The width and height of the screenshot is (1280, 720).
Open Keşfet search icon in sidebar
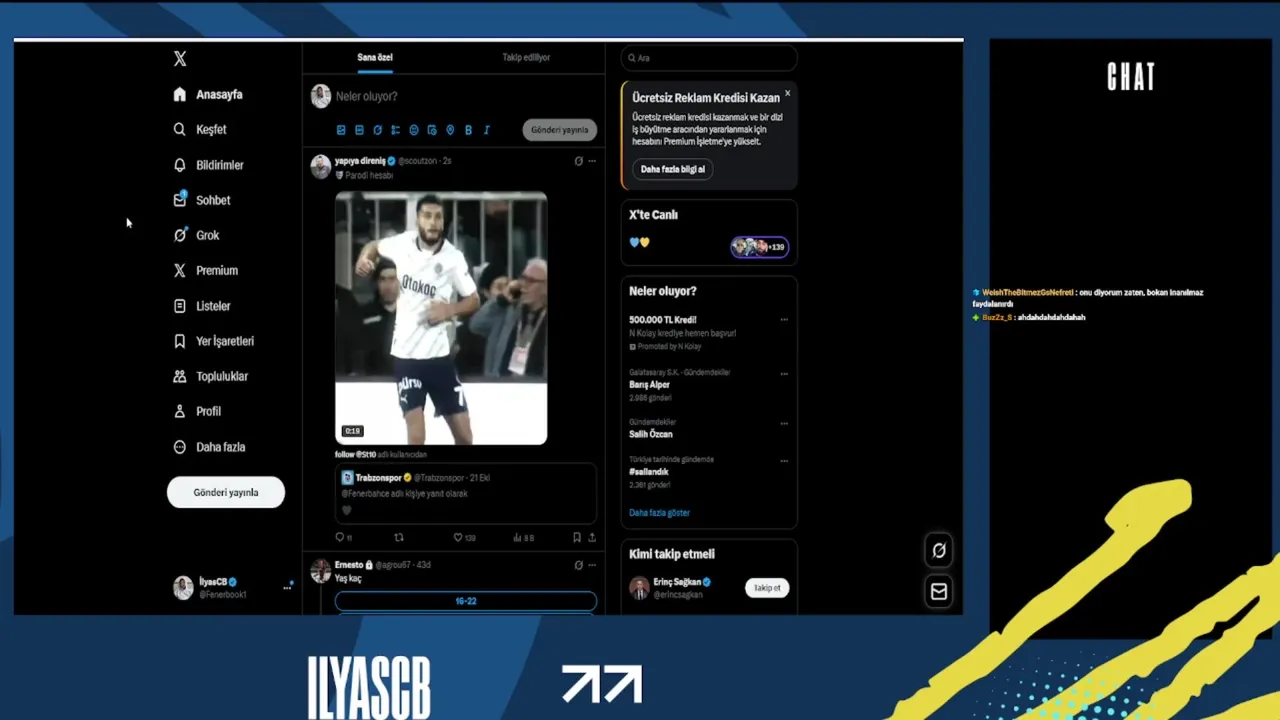click(180, 129)
